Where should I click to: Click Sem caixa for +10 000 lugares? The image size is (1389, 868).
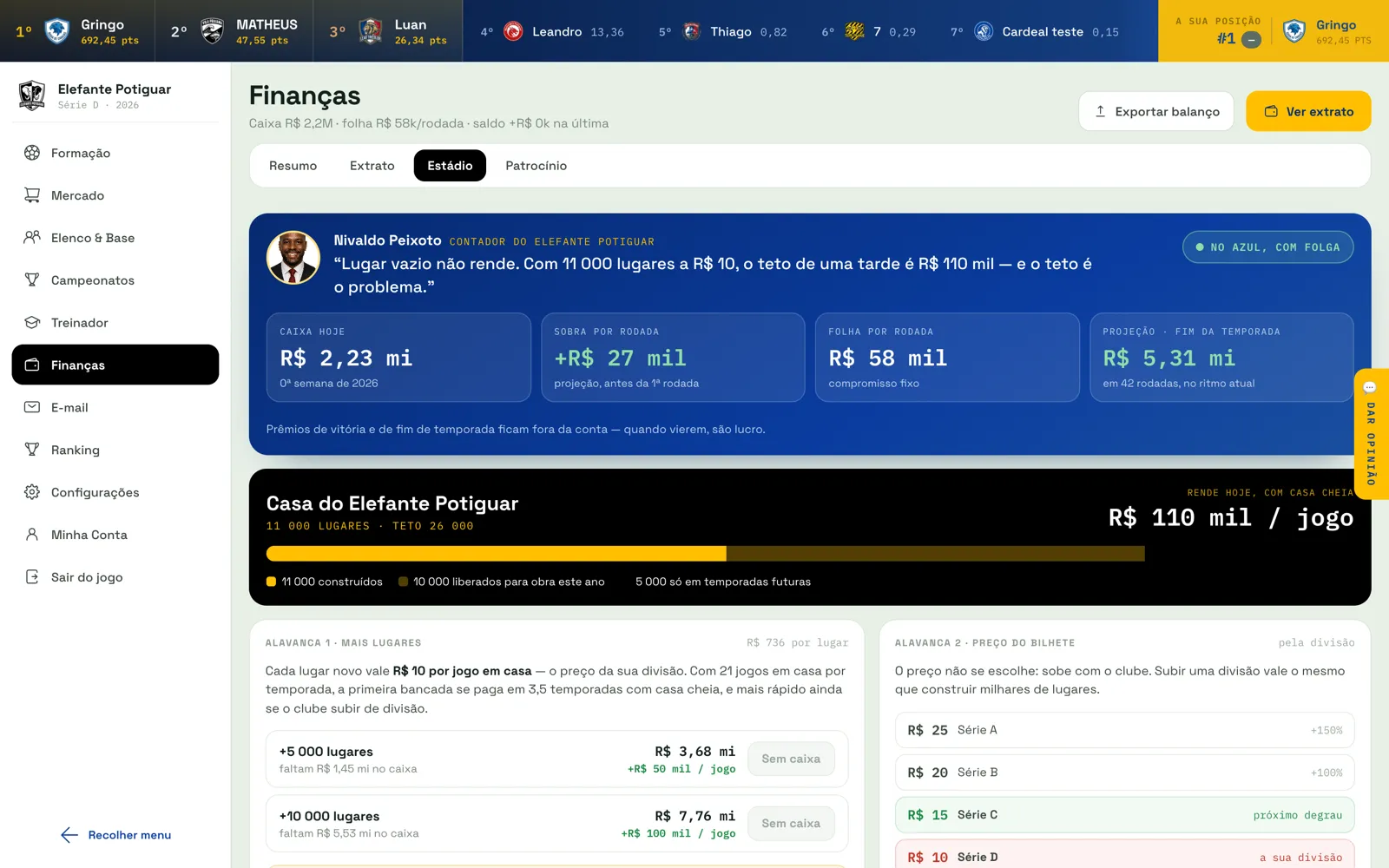tap(791, 823)
